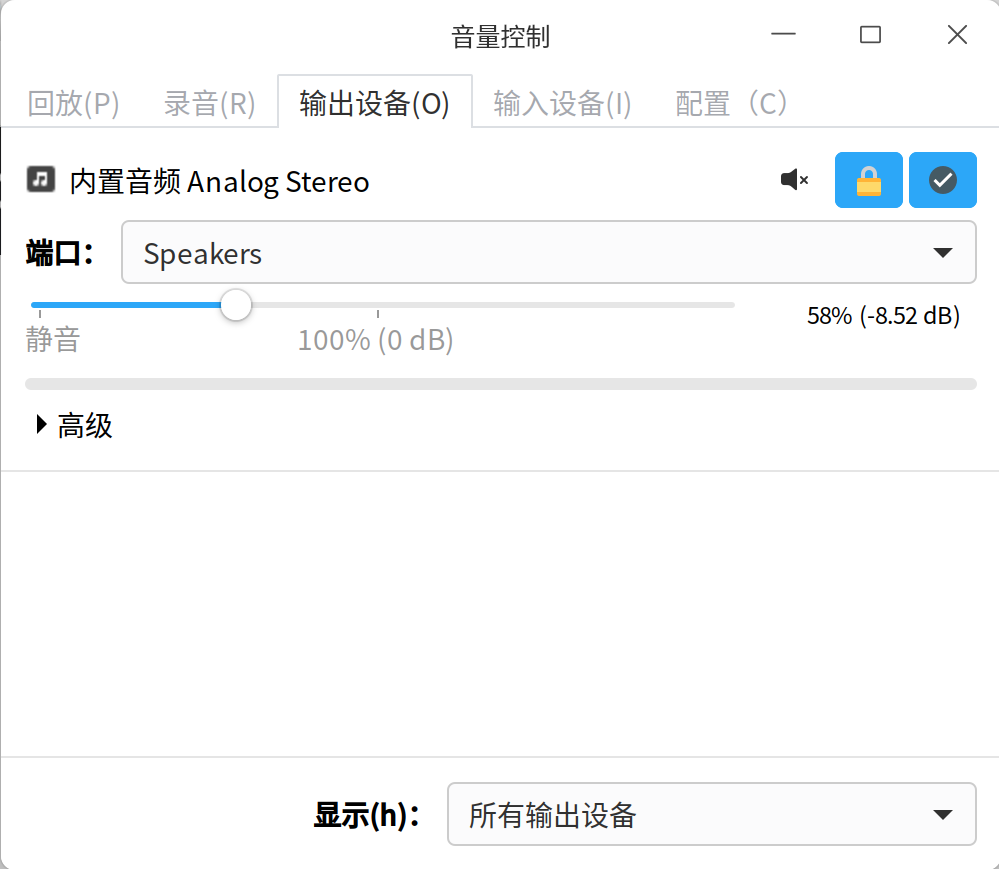999x869 pixels.
Task: Close the 音量控制 window
Action: coord(957,34)
